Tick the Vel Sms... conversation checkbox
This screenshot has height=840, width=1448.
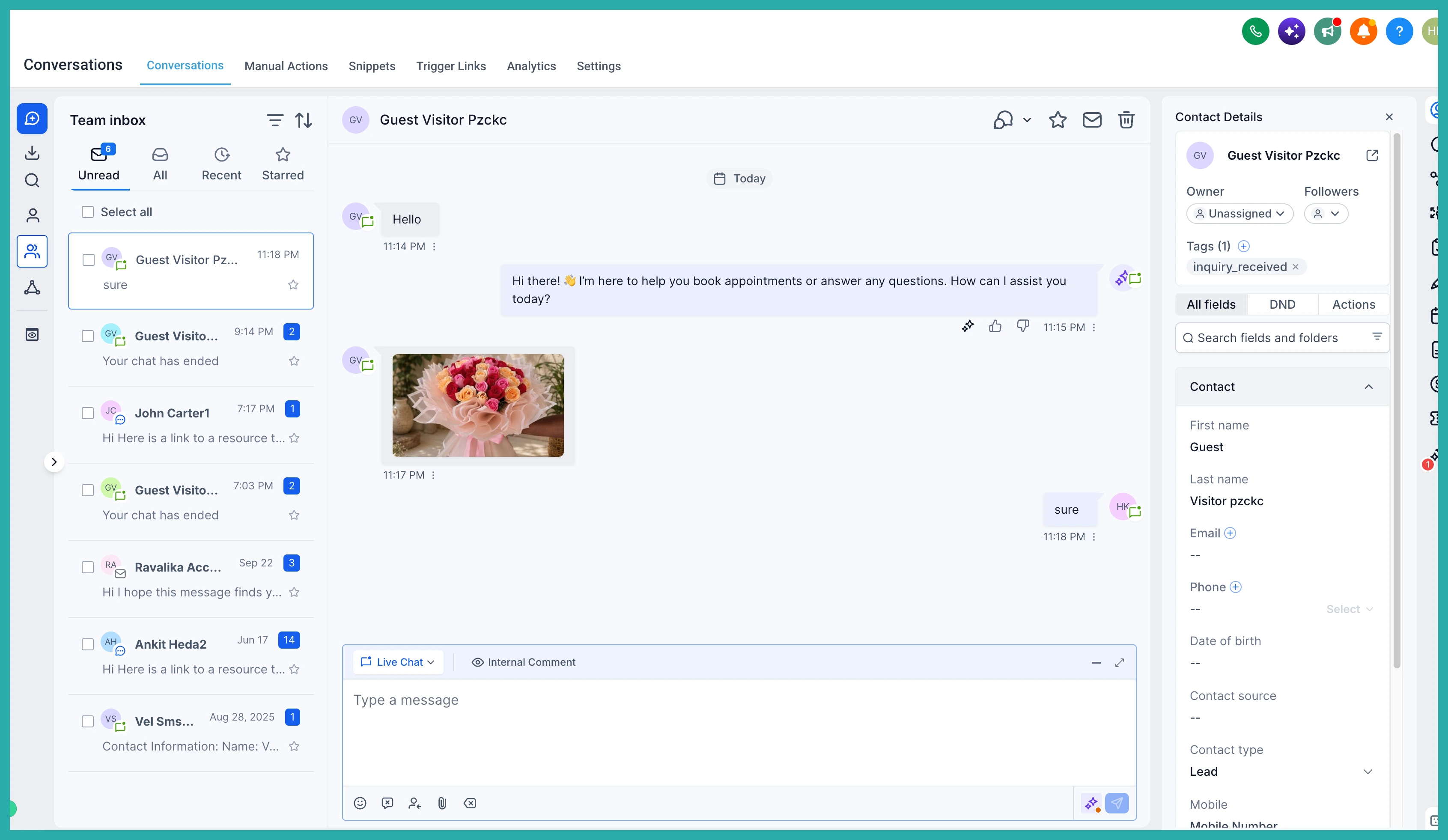(x=87, y=721)
